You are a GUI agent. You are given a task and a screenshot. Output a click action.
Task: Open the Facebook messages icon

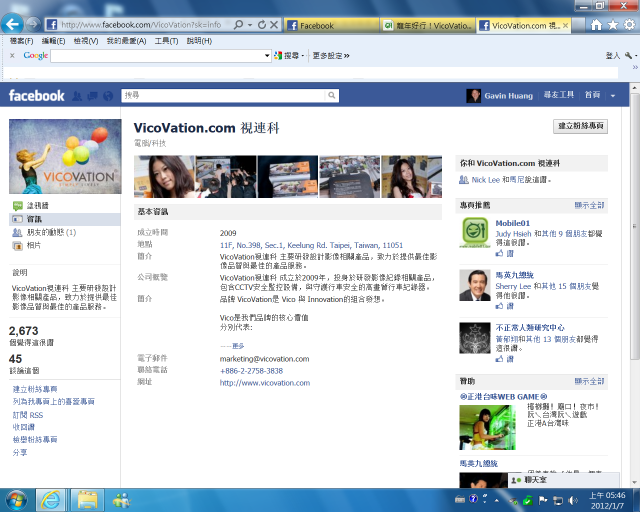coord(93,96)
